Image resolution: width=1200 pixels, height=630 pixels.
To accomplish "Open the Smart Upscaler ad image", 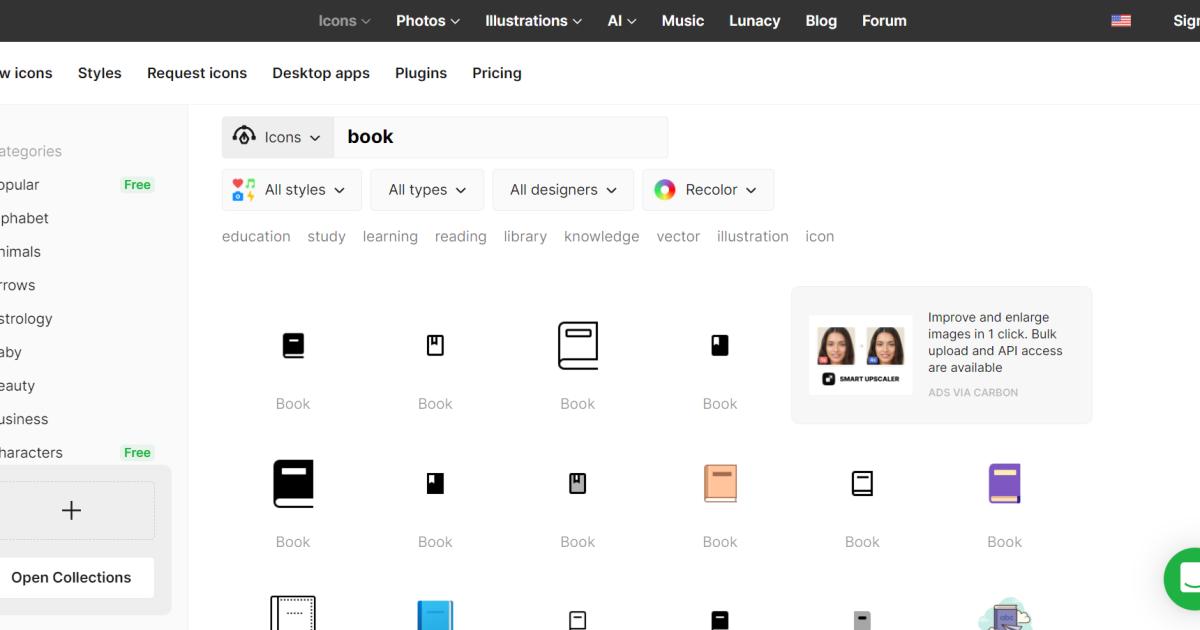I will 861,355.
